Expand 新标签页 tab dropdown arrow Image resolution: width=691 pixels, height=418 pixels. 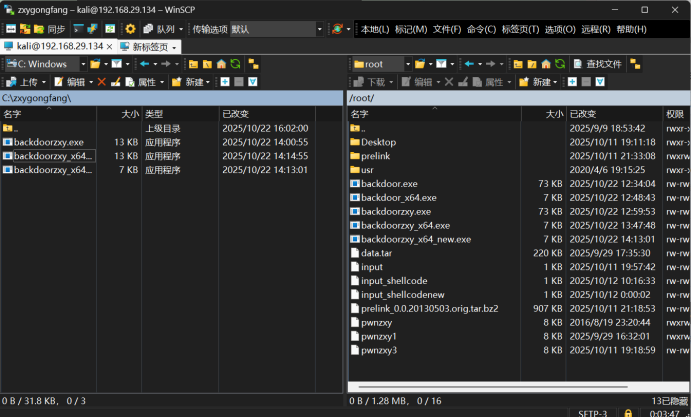175,48
